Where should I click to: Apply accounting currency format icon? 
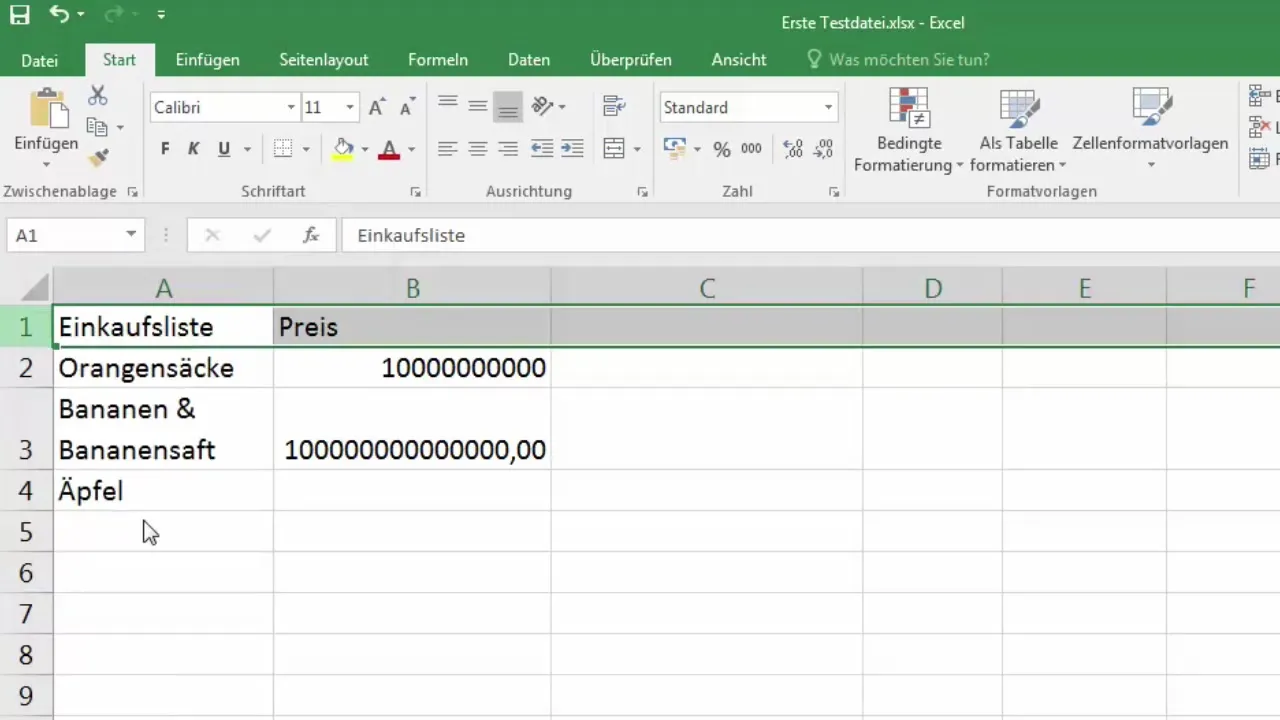(675, 149)
